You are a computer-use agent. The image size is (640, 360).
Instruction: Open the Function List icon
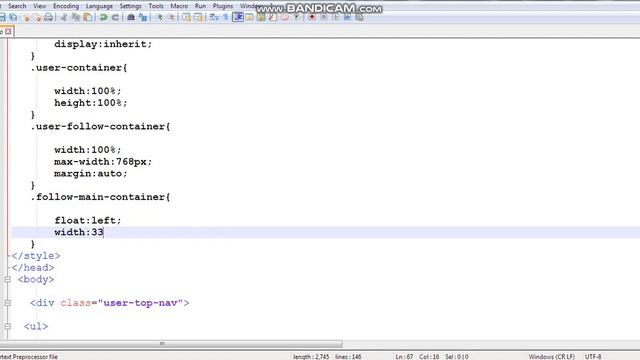tap(273, 17)
